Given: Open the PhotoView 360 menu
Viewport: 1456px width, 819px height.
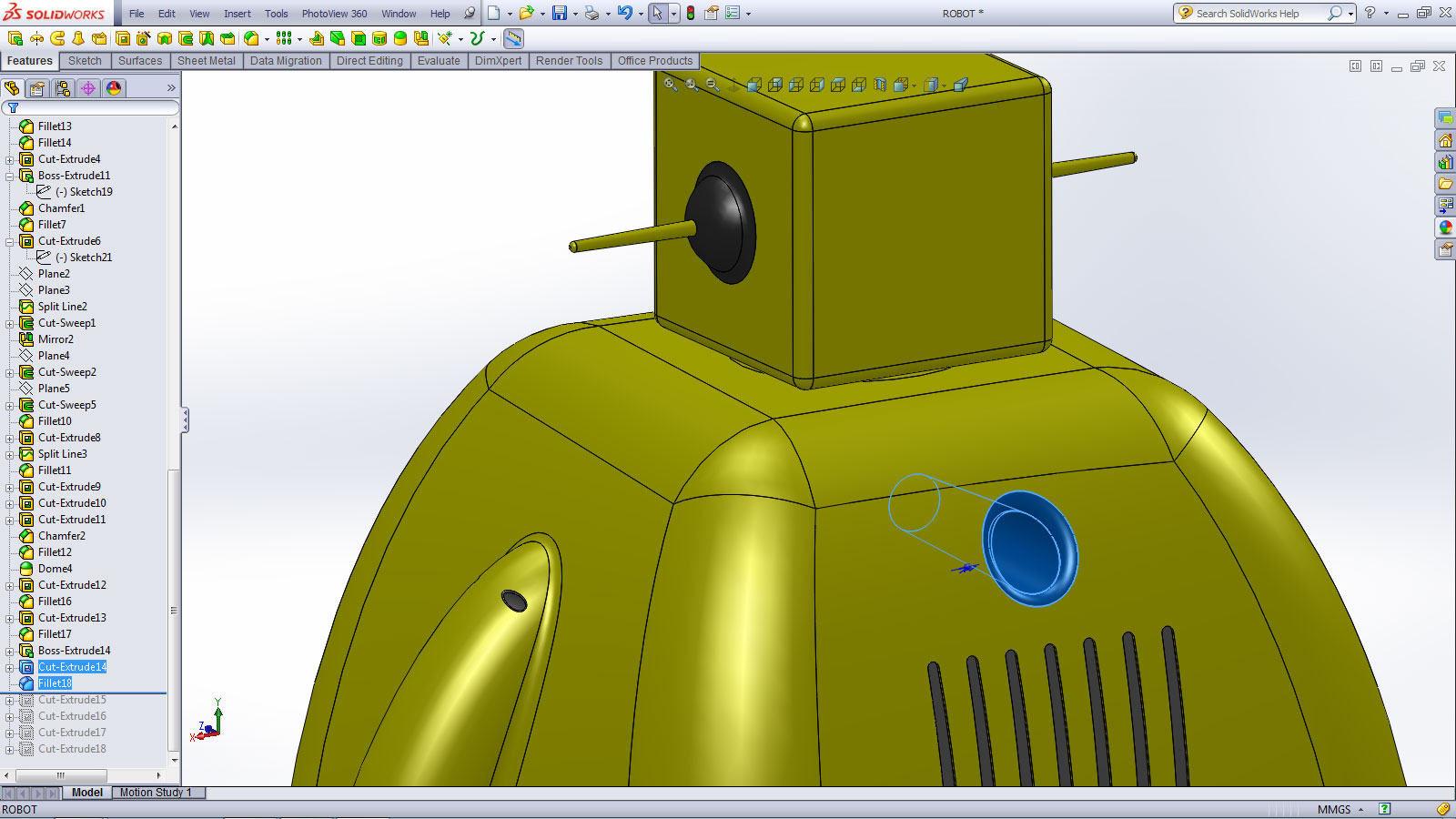Looking at the screenshot, I should pyautogui.click(x=335, y=14).
